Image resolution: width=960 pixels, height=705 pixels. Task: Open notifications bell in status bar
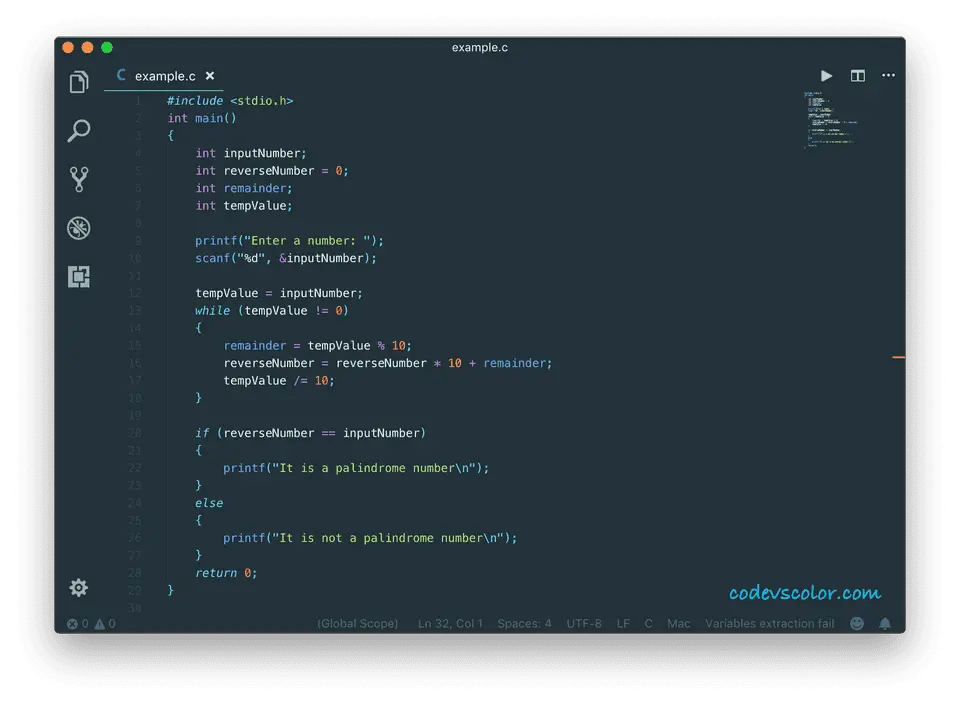click(885, 623)
